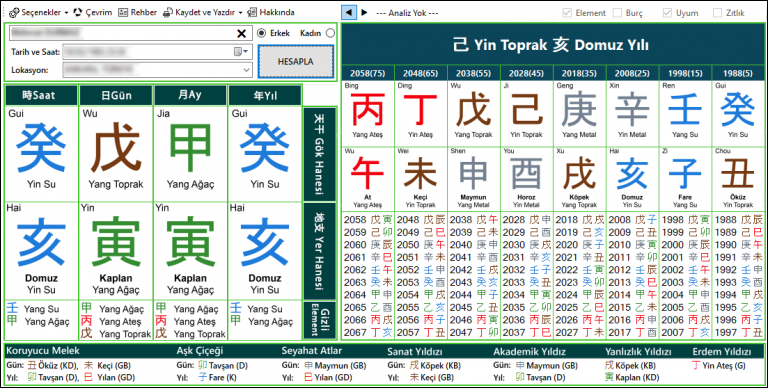This screenshot has width=768, height=388.
Task: Click the HESAPLA button
Action: tap(296, 62)
